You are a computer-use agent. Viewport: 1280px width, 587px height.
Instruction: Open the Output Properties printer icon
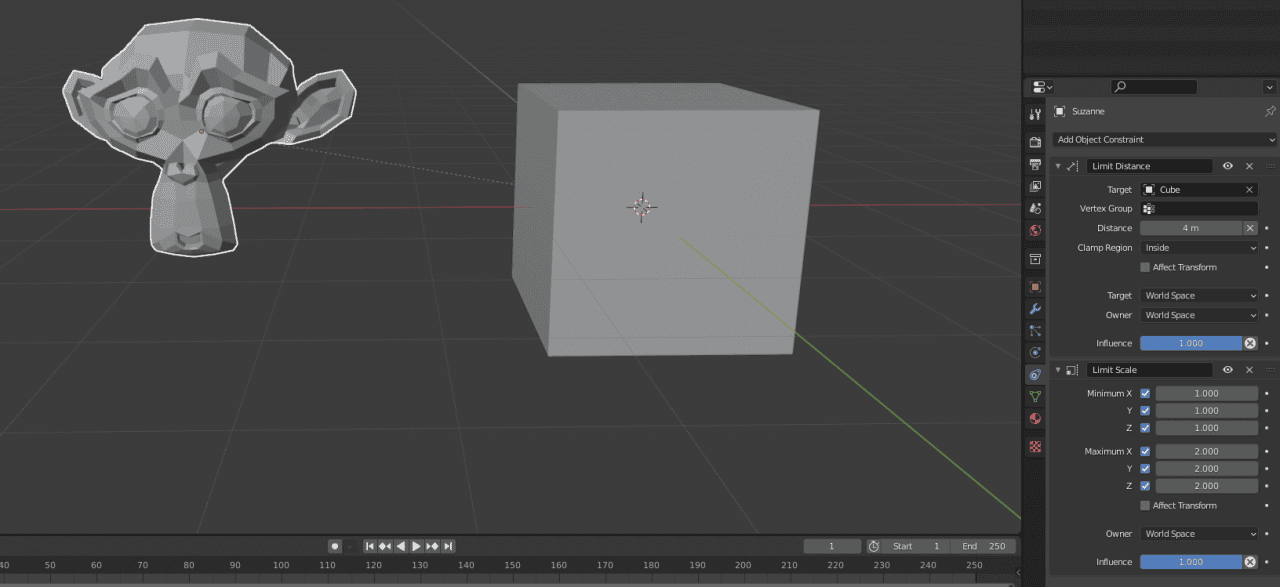coord(1035,164)
